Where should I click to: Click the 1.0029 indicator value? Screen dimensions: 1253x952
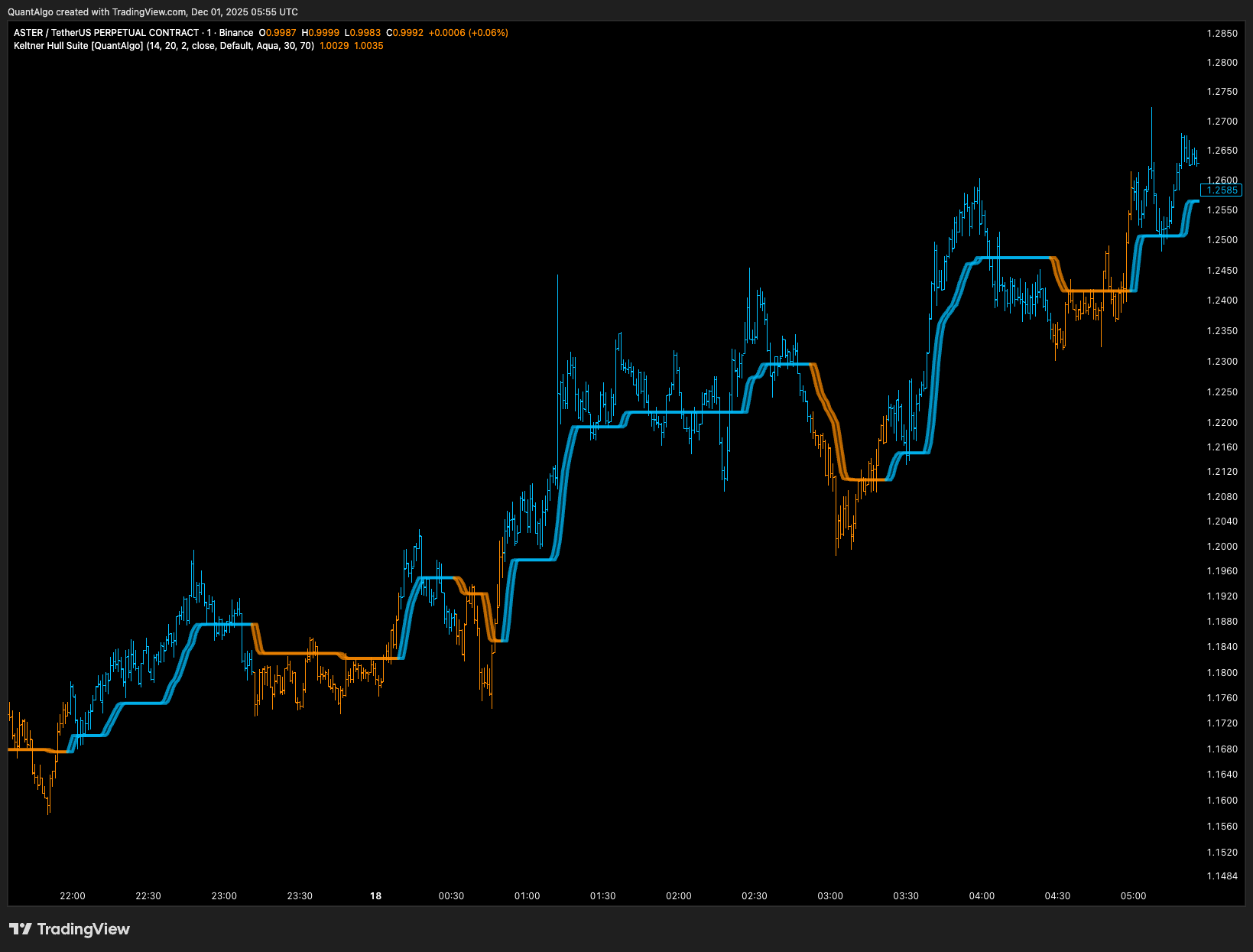[334, 46]
